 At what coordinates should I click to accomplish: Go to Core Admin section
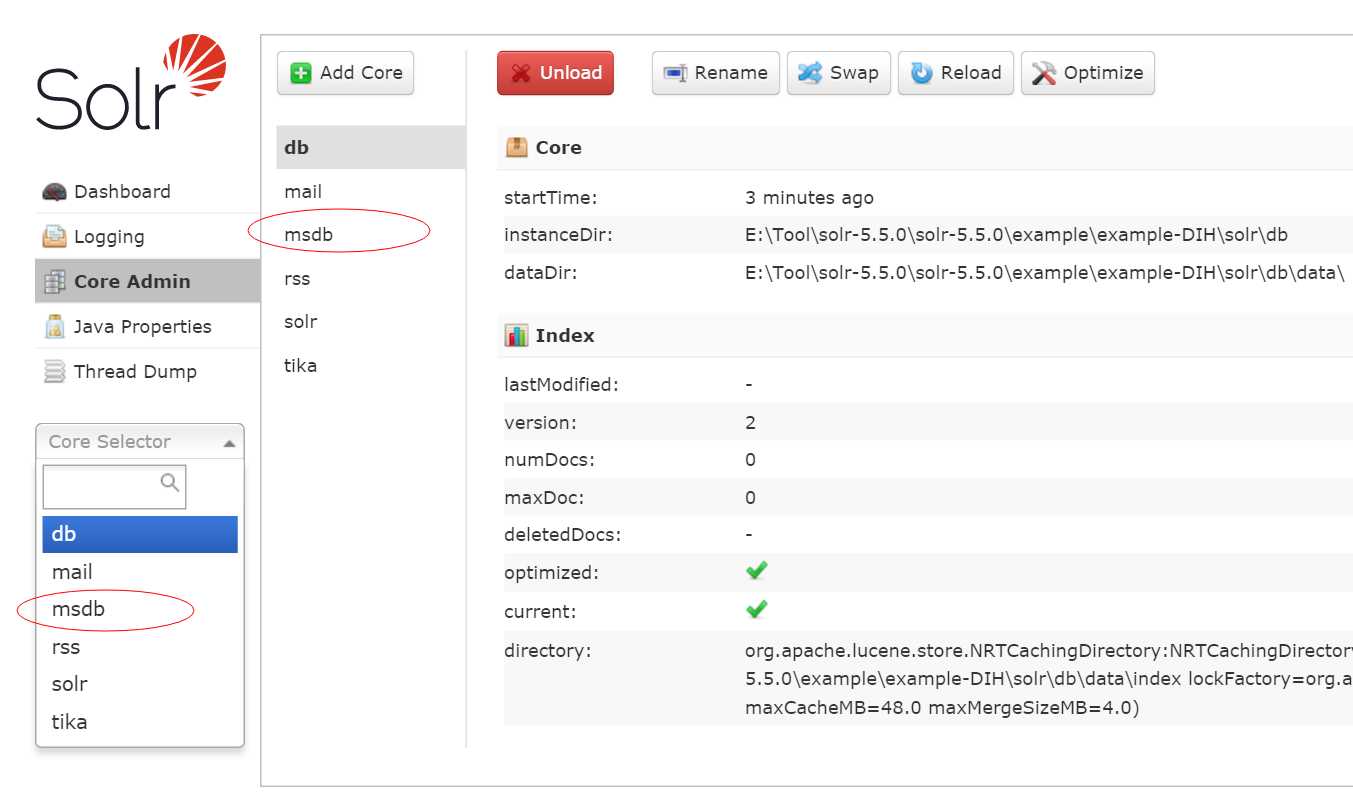pos(147,281)
